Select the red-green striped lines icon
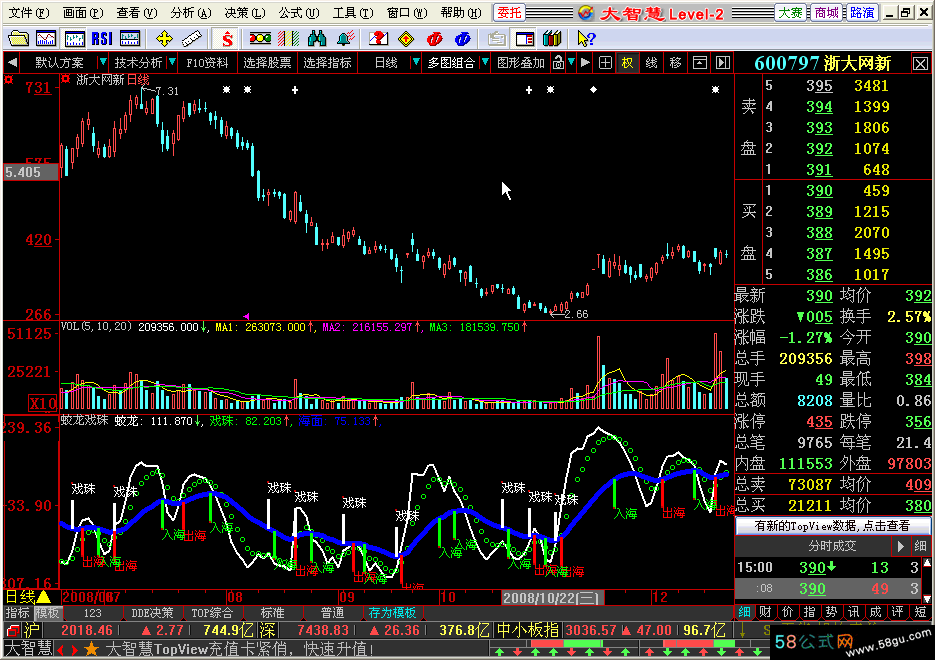The width and height of the screenshot is (935, 660). (289, 39)
